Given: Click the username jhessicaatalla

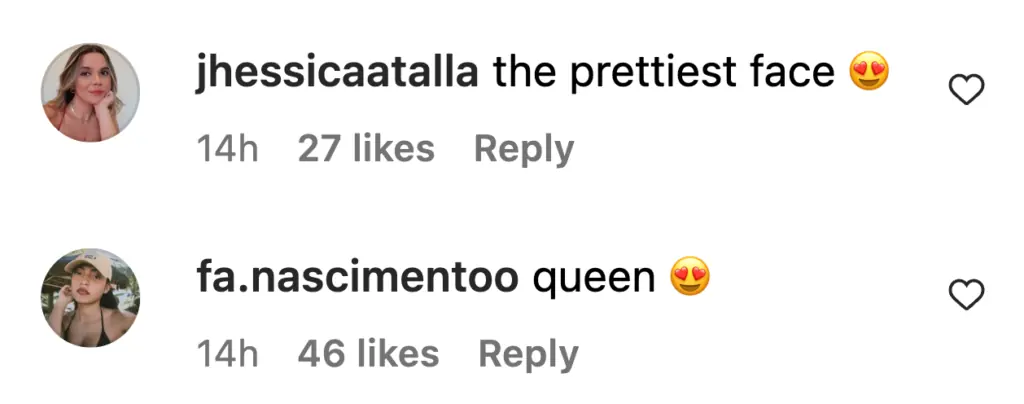Looking at the screenshot, I should point(337,73).
